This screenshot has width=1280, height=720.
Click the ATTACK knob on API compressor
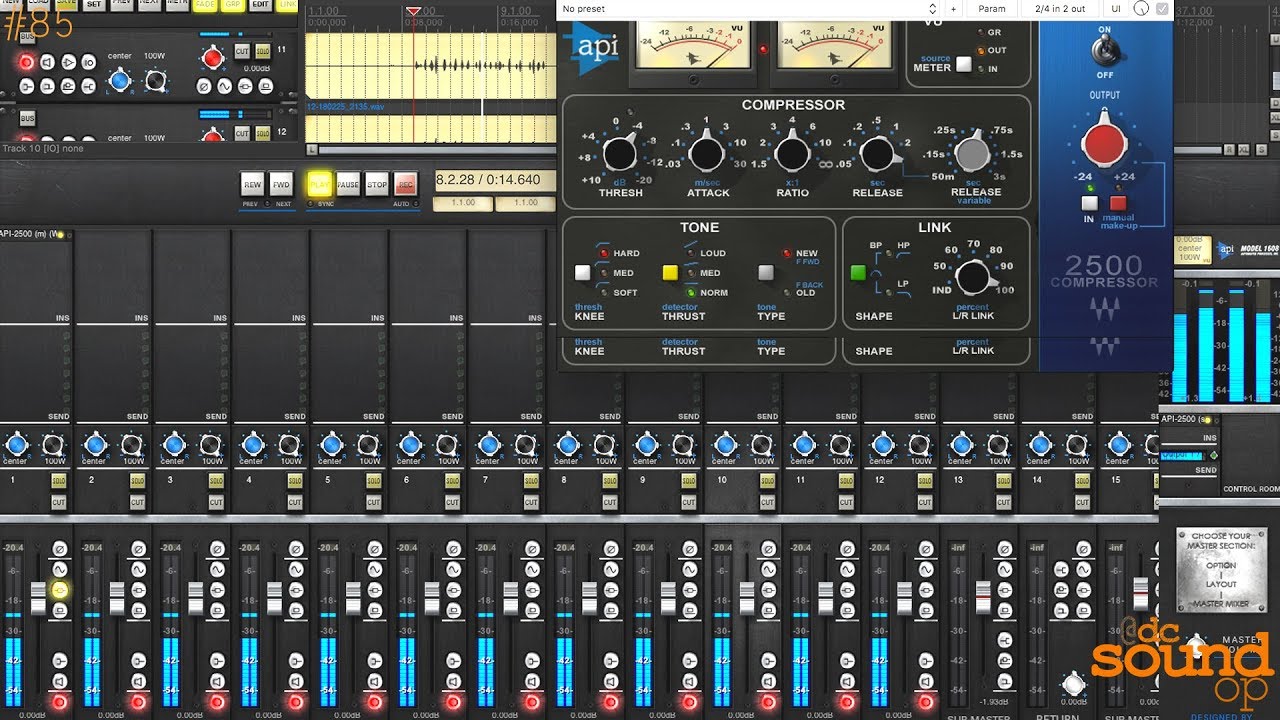[x=706, y=154]
